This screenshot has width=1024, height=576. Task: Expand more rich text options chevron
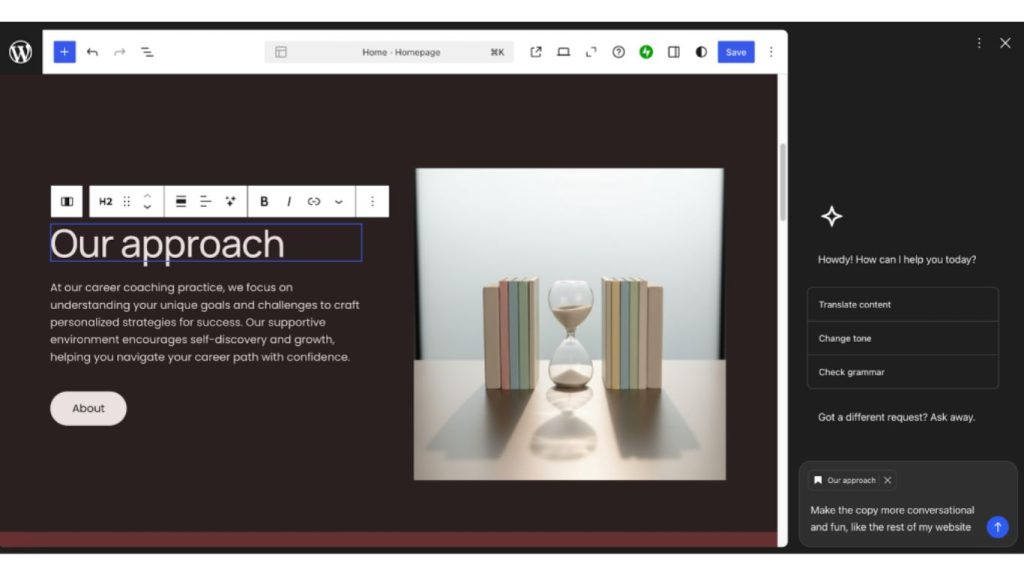click(x=339, y=201)
